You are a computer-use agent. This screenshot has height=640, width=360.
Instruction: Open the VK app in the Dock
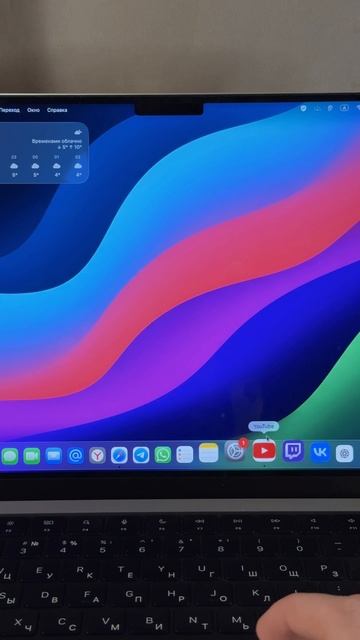320,452
